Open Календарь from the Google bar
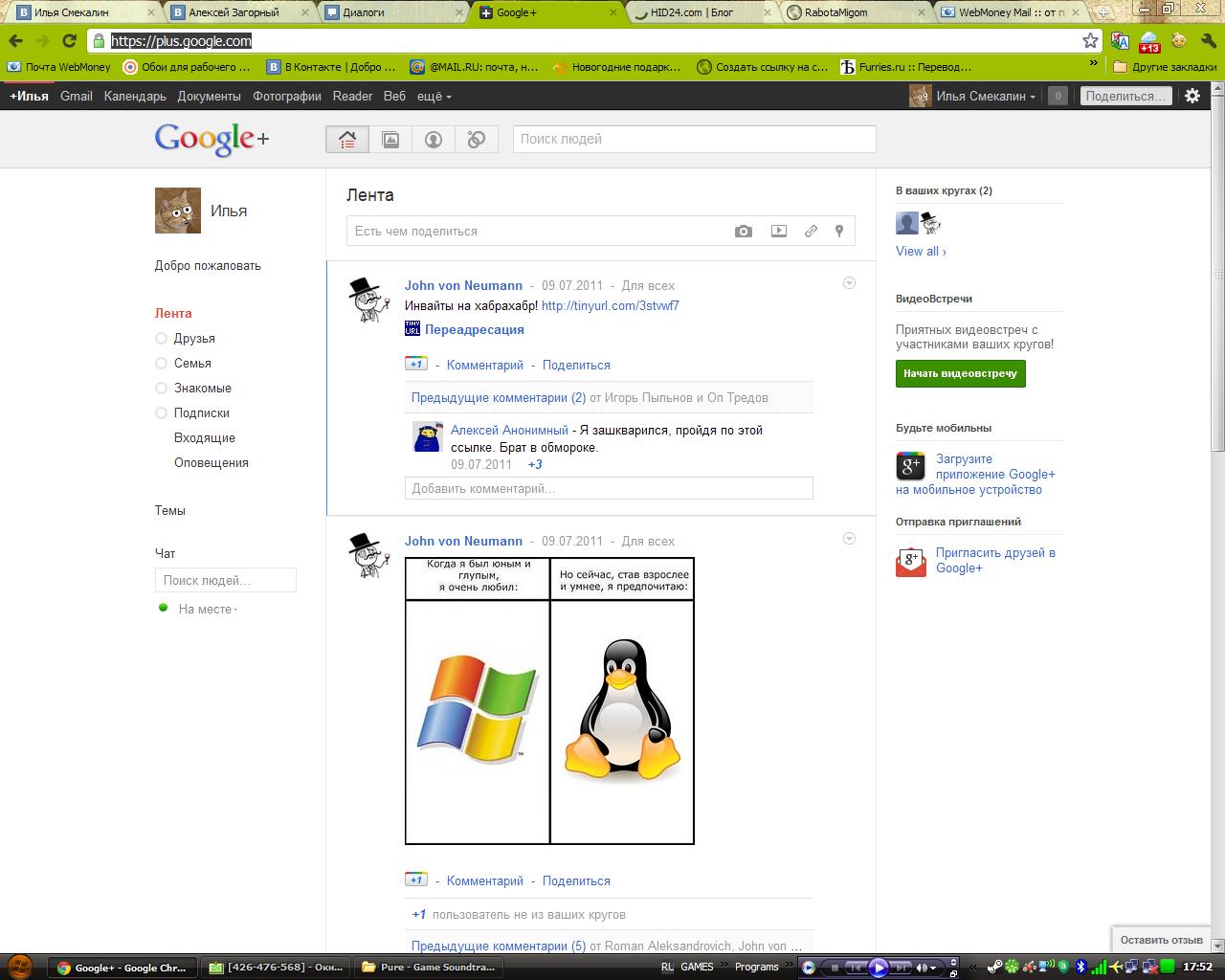This screenshot has height=980, width=1225. (135, 96)
